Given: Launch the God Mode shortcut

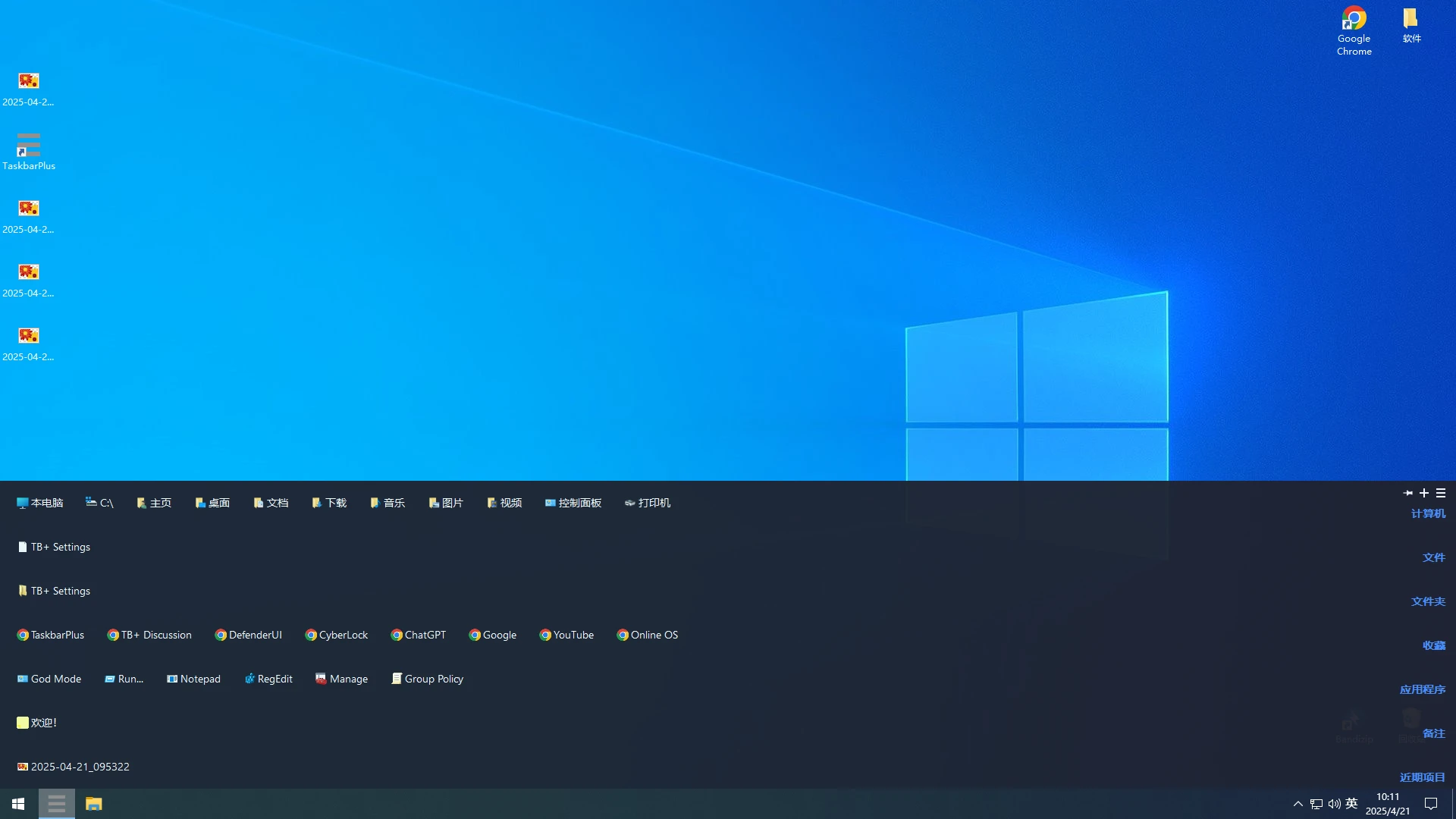Looking at the screenshot, I should (49, 679).
